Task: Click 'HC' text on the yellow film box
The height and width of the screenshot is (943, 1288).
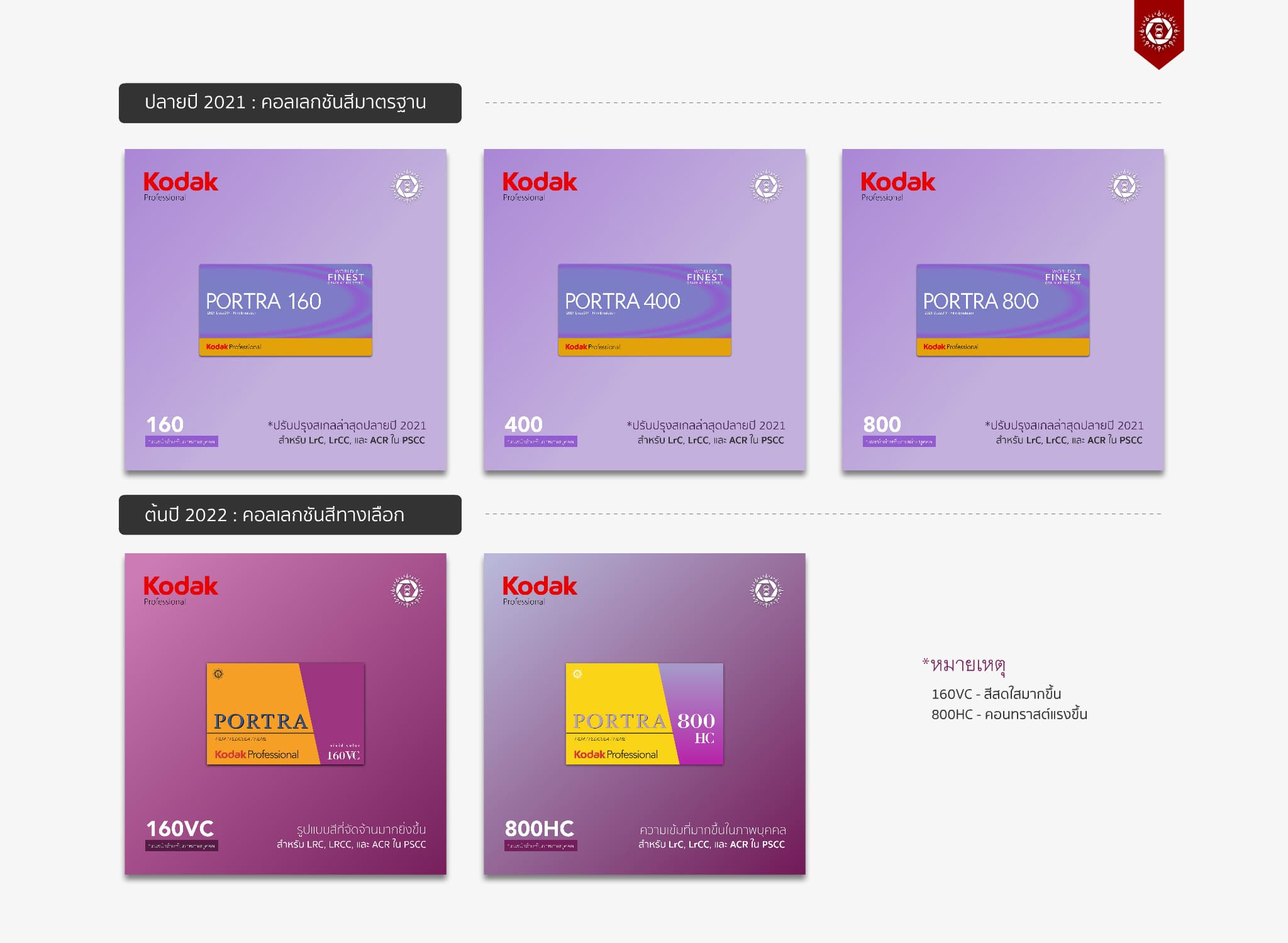Action: coord(704,738)
